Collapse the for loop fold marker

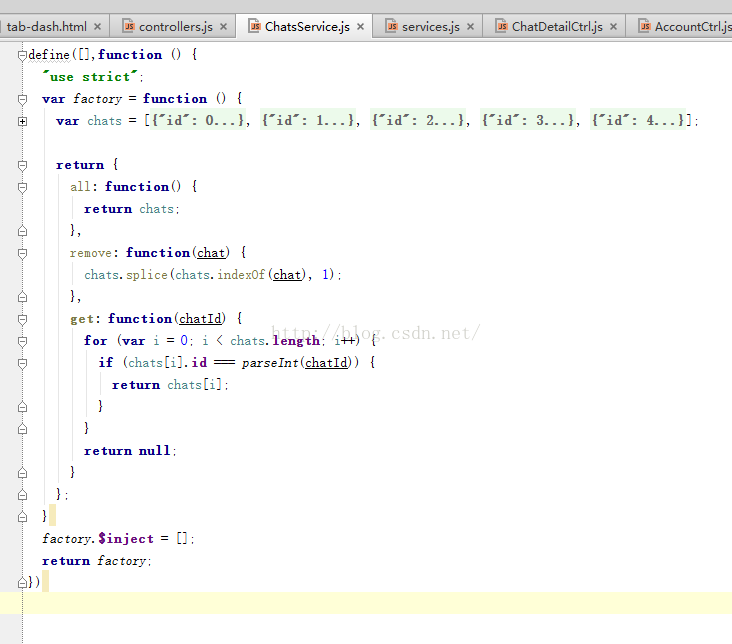click(x=22, y=341)
